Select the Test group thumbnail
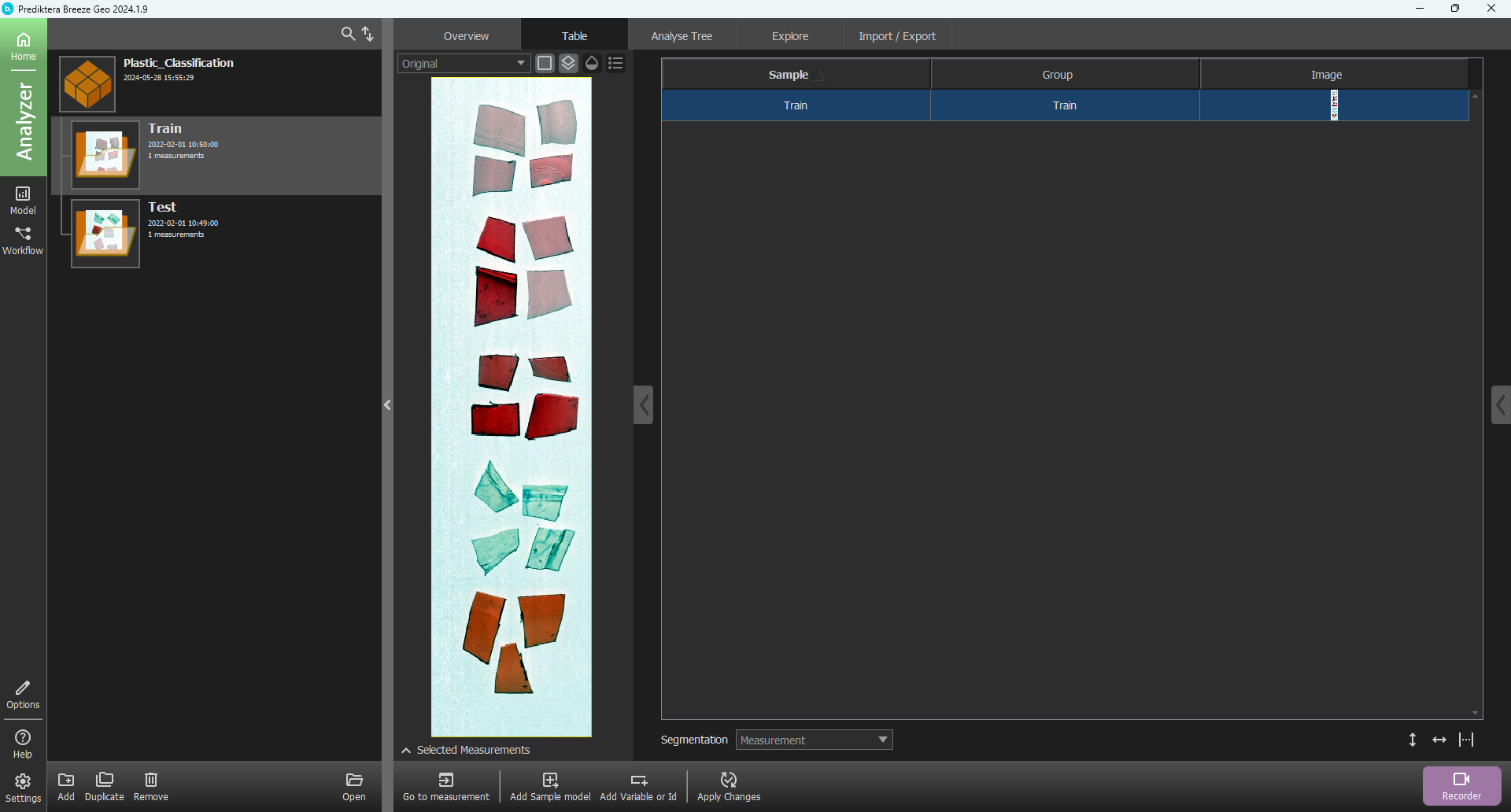The image size is (1511, 812). point(105,234)
